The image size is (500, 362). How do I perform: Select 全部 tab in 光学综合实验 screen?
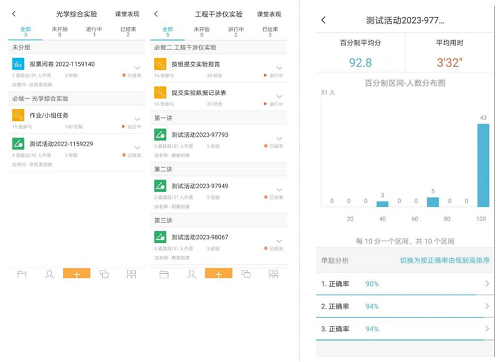(x=26, y=32)
